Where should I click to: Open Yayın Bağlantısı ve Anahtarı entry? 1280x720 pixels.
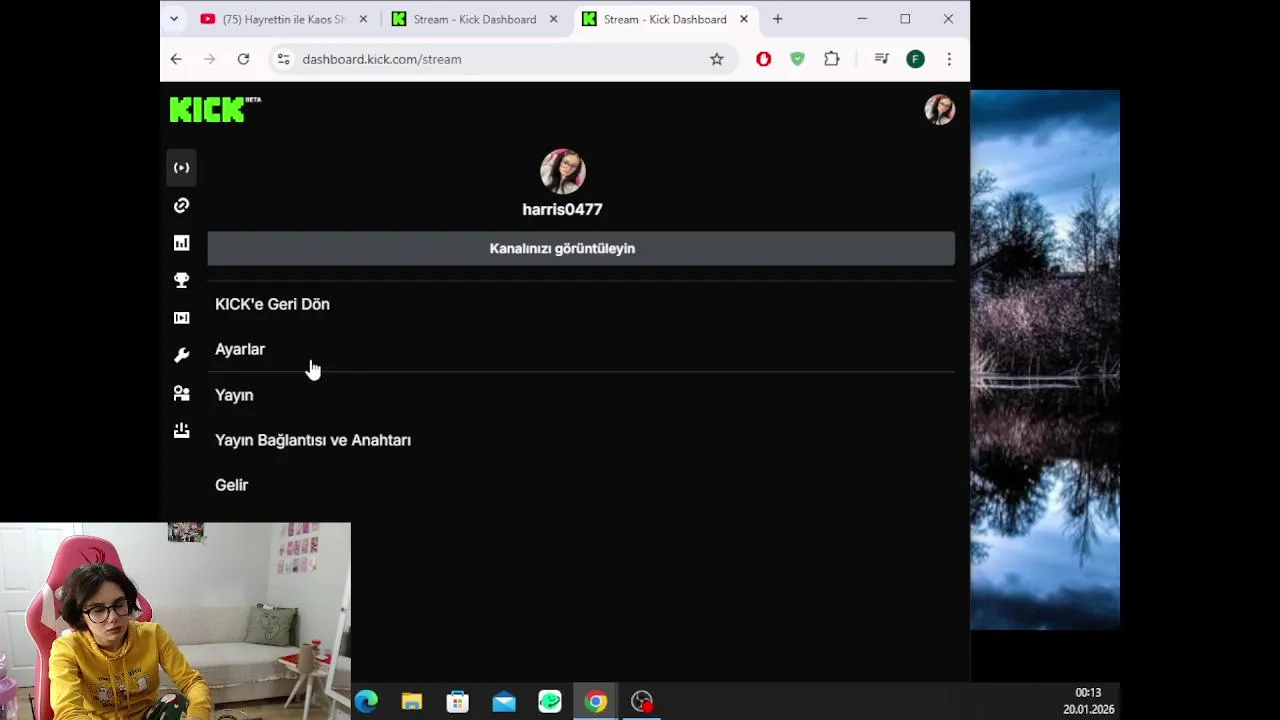coord(313,440)
